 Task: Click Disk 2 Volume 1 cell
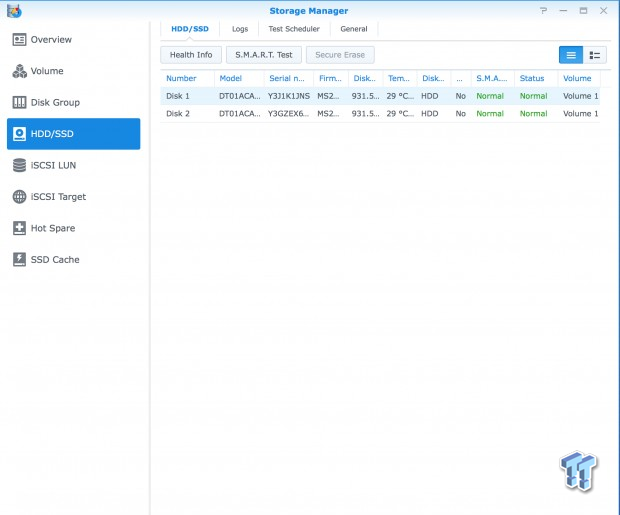580,114
